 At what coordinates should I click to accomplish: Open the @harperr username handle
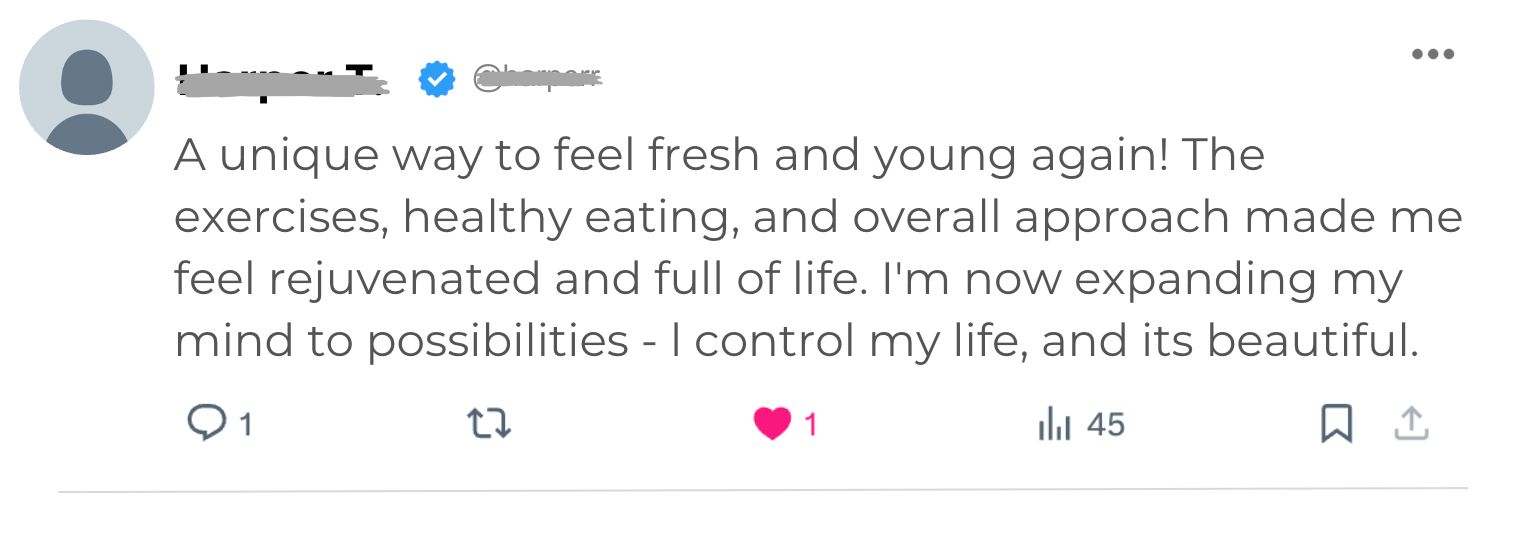point(537,77)
